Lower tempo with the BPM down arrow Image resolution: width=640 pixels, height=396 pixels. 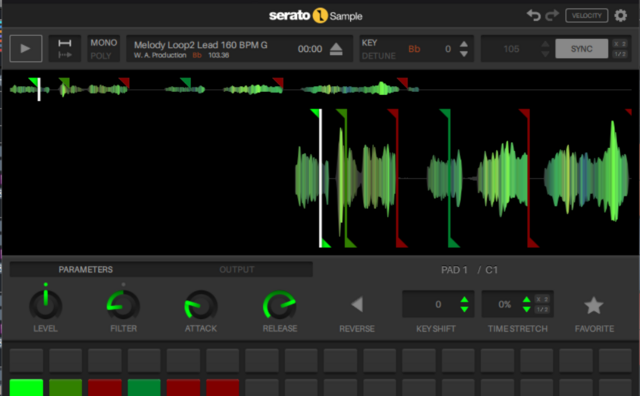pos(545,54)
